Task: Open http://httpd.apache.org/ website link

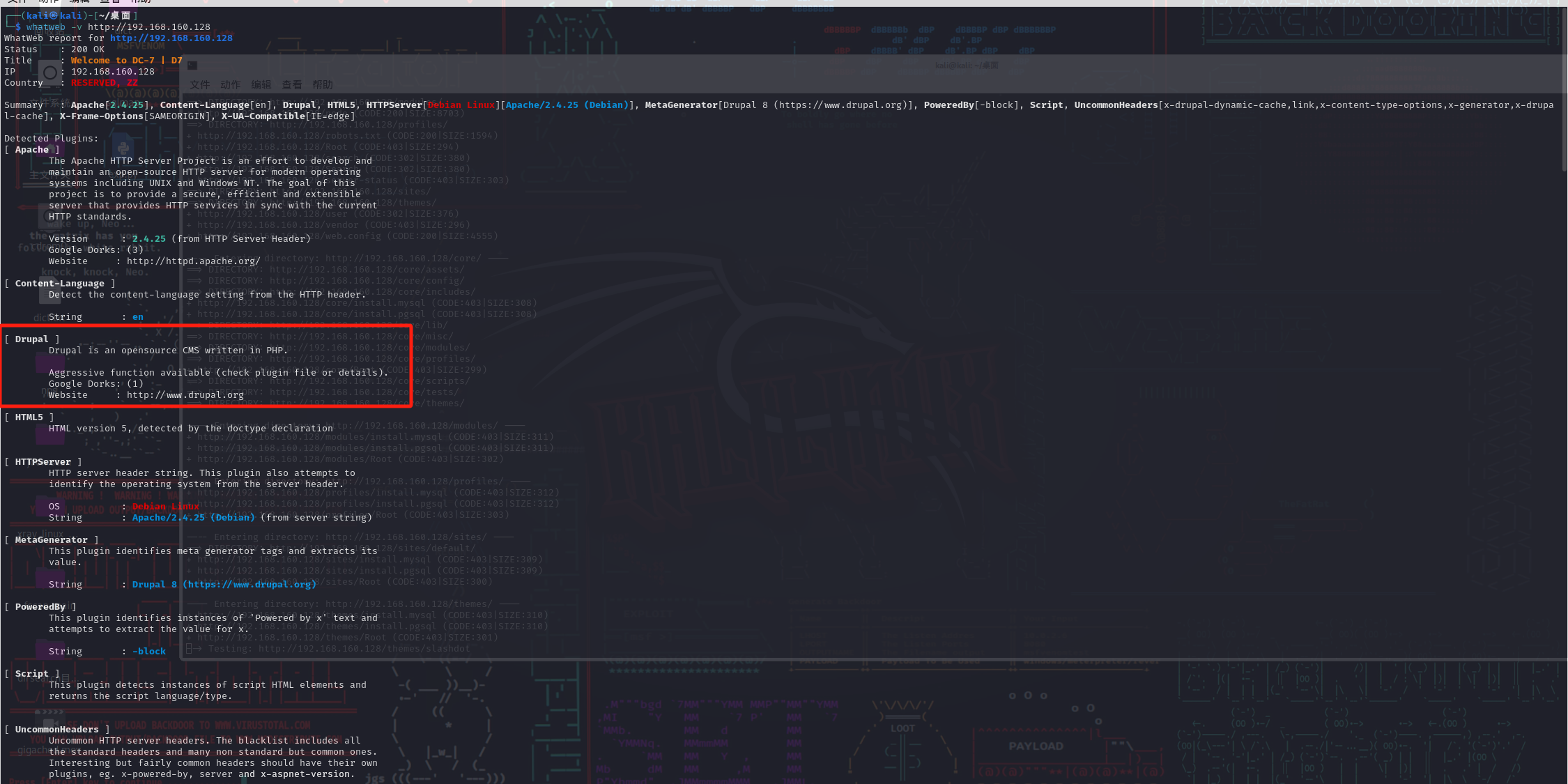Action: [193, 261]
